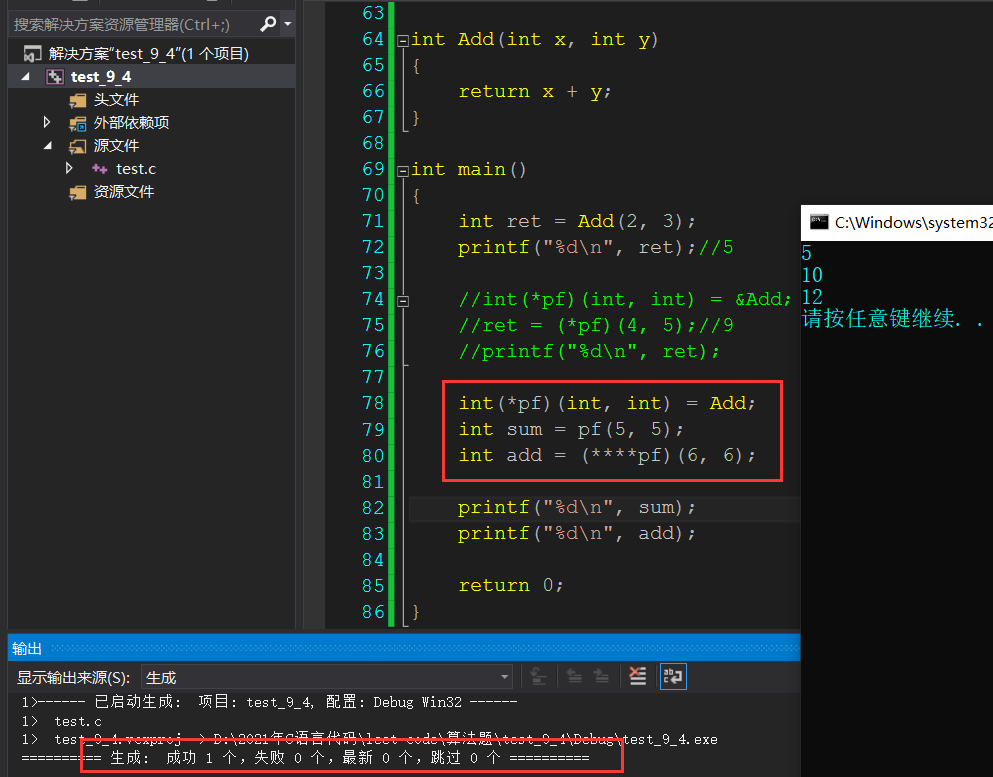Viewport: 993px width, 777px height.
Task: Click code line "return 0;"
Action: tap(510, 585)
